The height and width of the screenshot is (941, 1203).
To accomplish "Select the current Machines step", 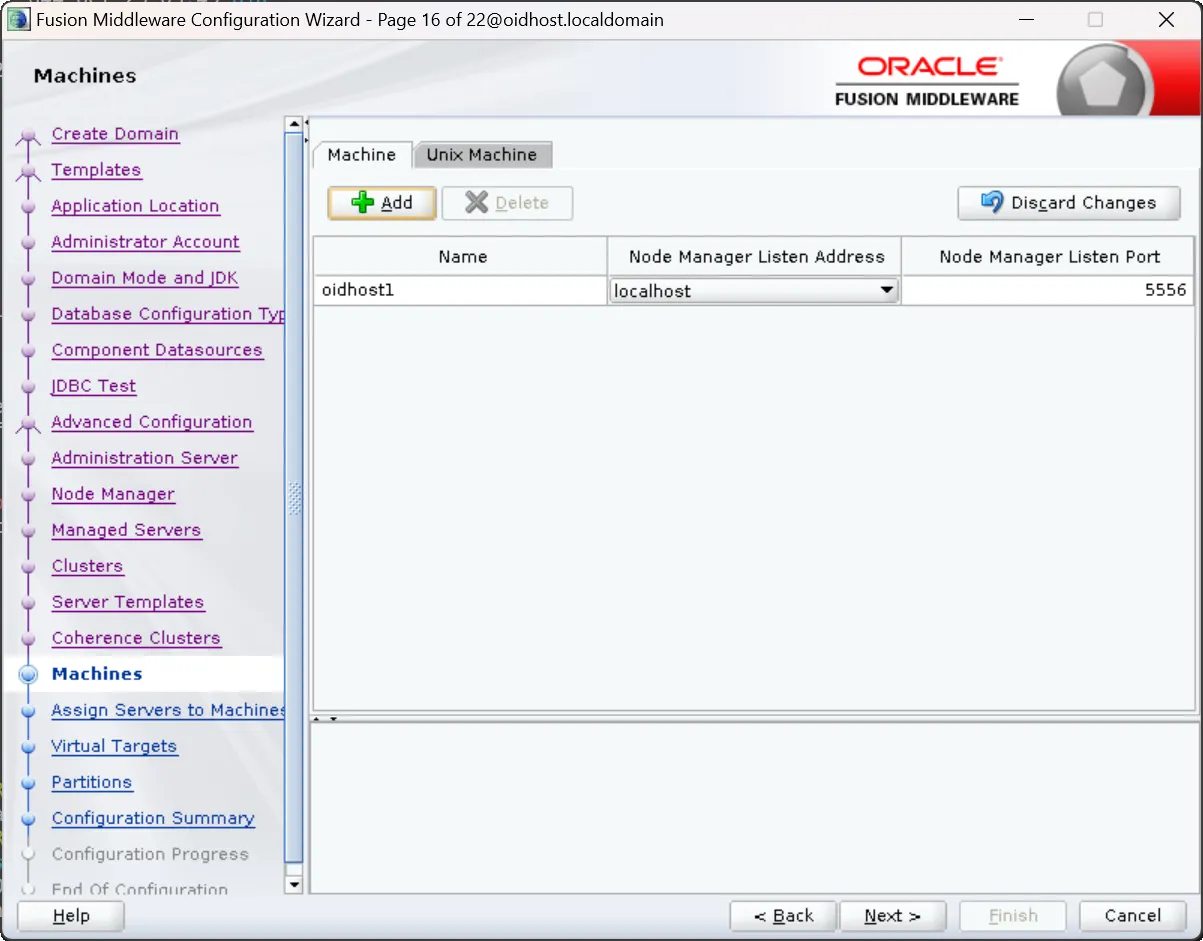I will [97, 674].
